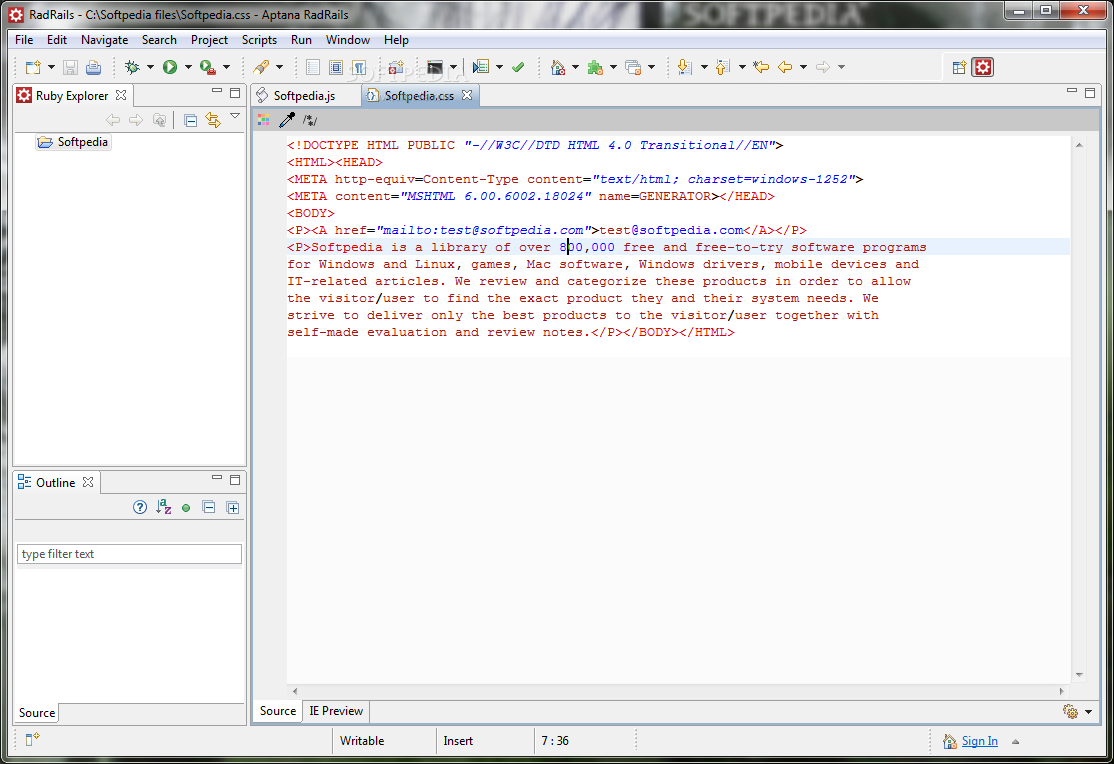Click the Insert mode status entry
1114x764 pixels.
(458, 741)
